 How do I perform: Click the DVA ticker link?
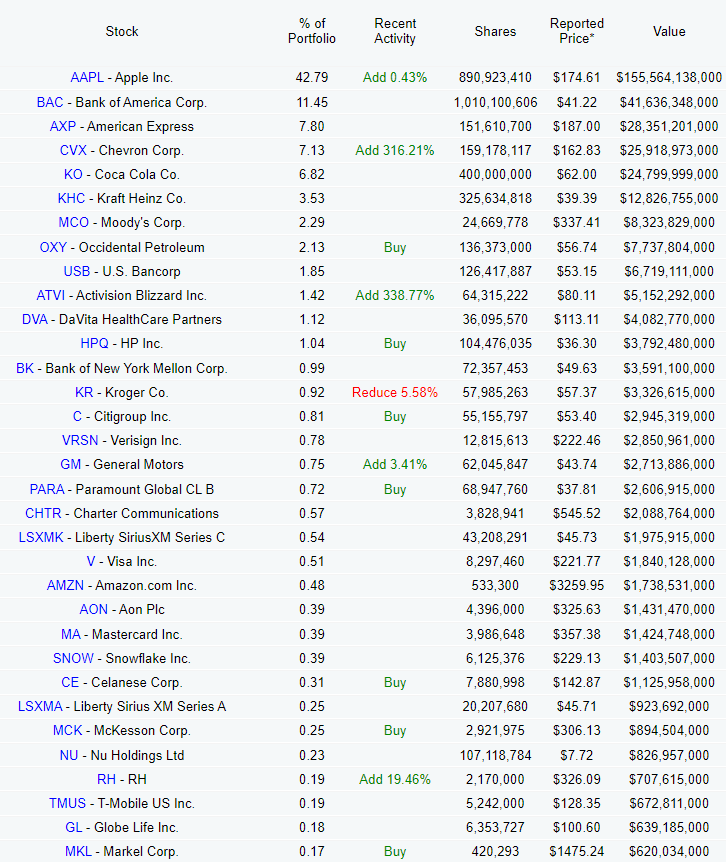tap(35, 319)
